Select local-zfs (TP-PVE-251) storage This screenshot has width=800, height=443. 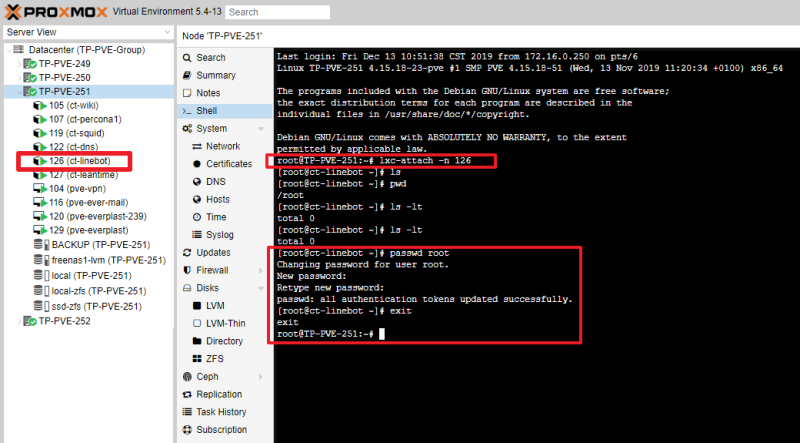point(99,291)
